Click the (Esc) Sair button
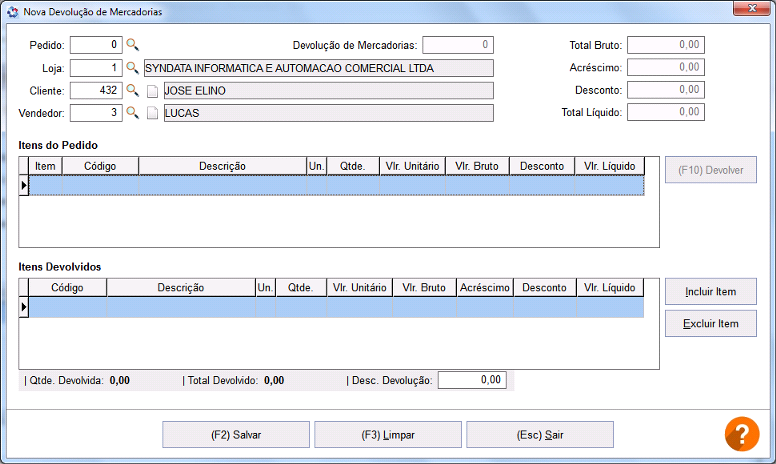Viewport: 776px width, 464px height. tap(540, 435)
